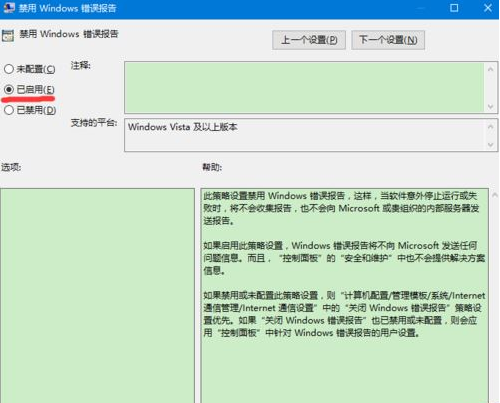
Task: Click the 支持的平台: label
Action: pos(94,123)
